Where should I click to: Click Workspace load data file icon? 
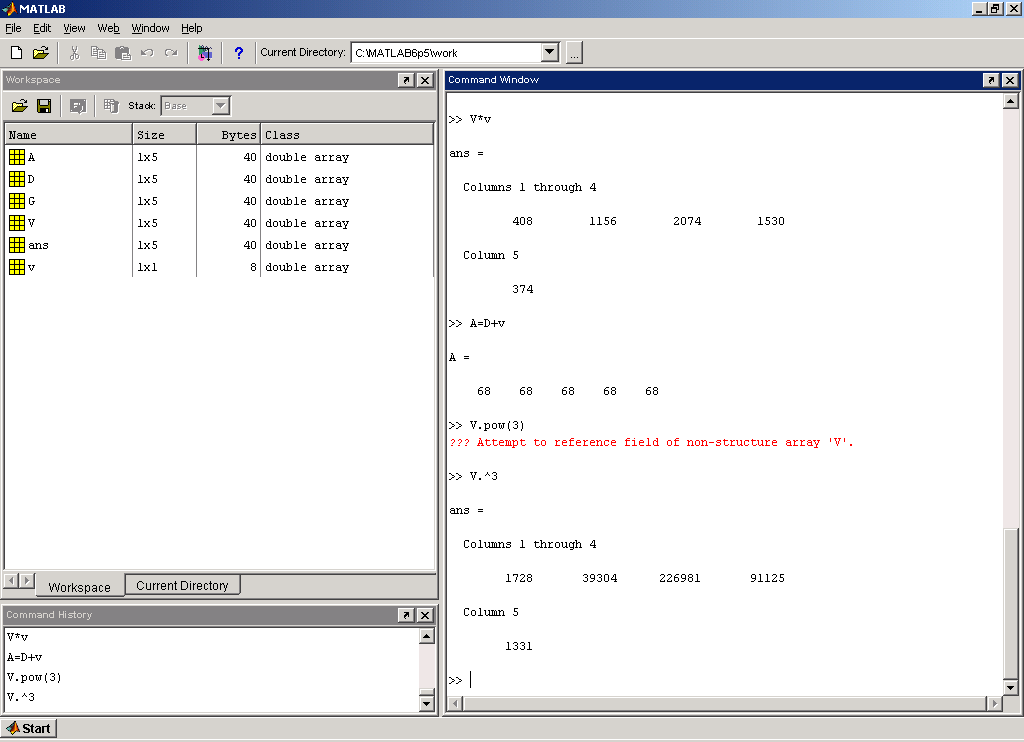(x=20, y=106)
